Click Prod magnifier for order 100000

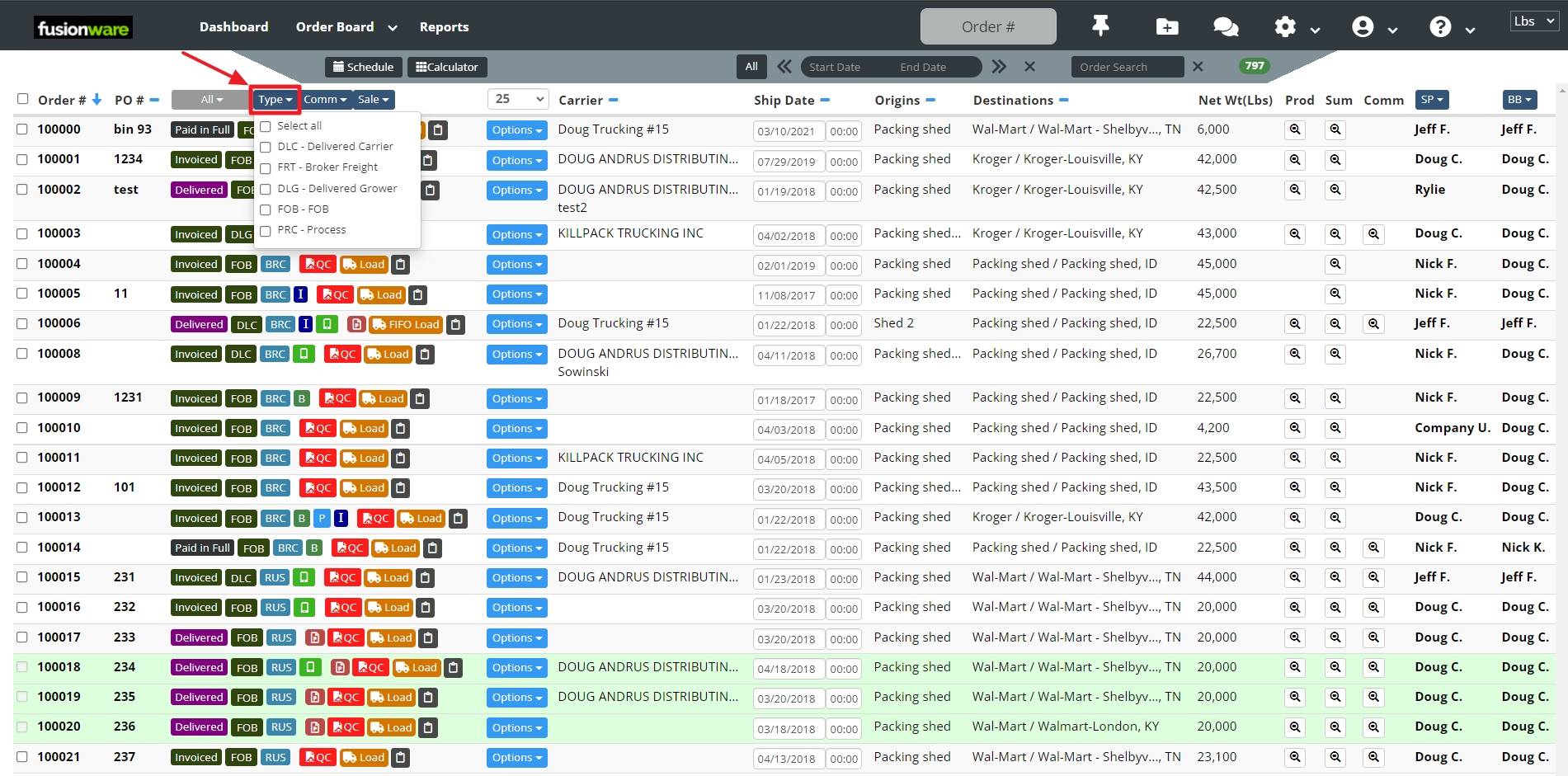tap(1295, 130)
